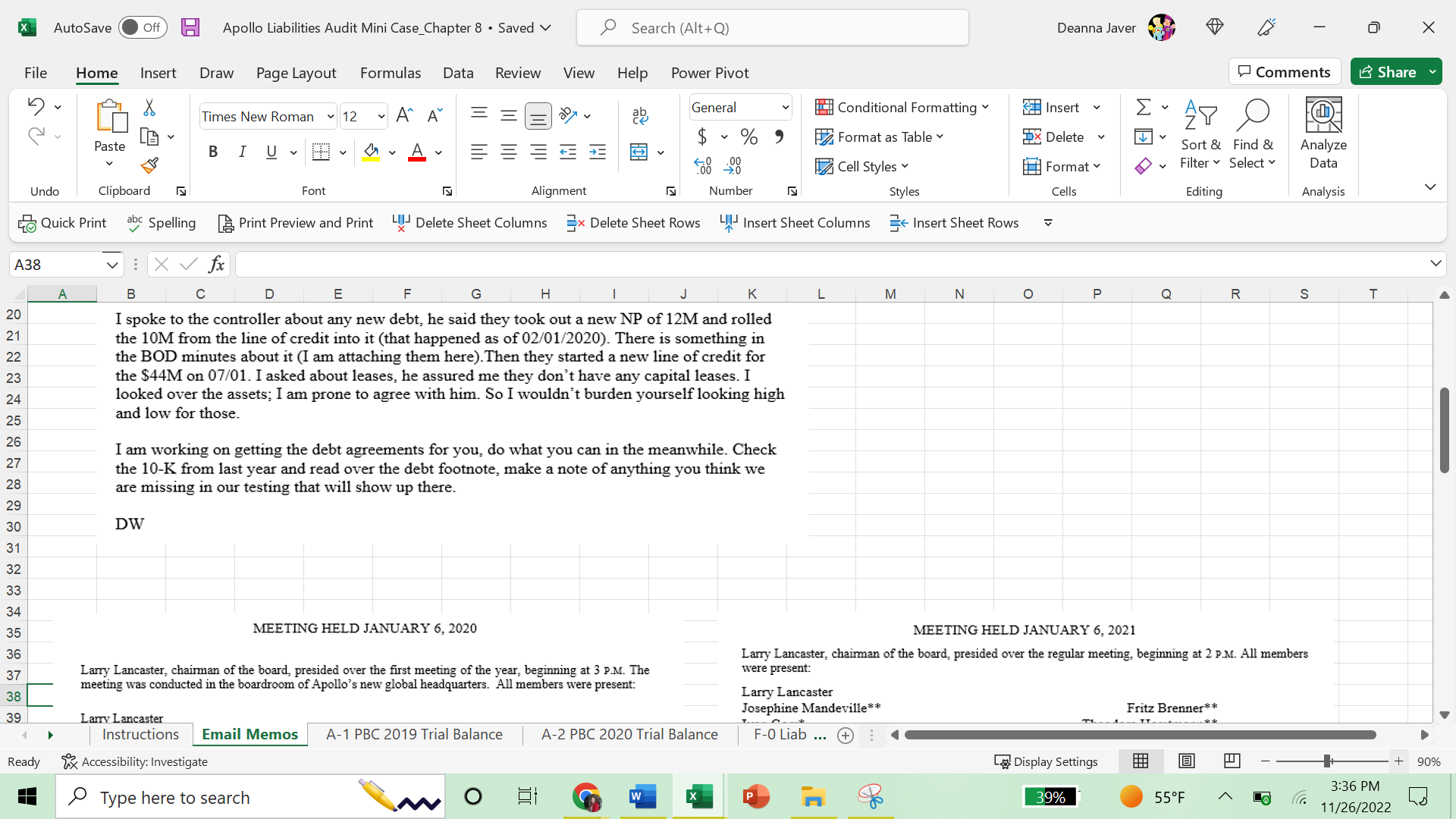Apply Percent Style to cell

point(749,136)
